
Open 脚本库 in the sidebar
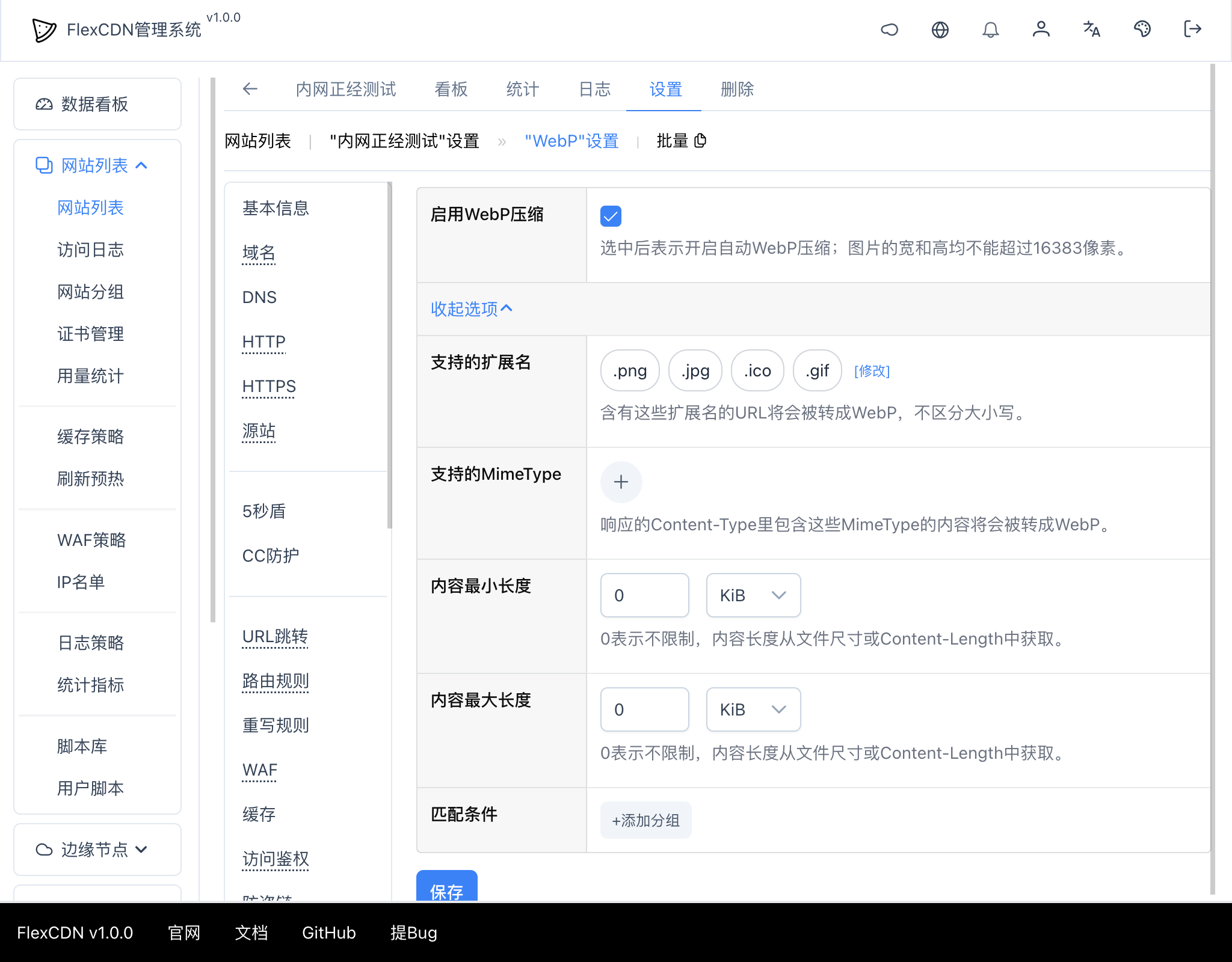[x=82, y=746]
